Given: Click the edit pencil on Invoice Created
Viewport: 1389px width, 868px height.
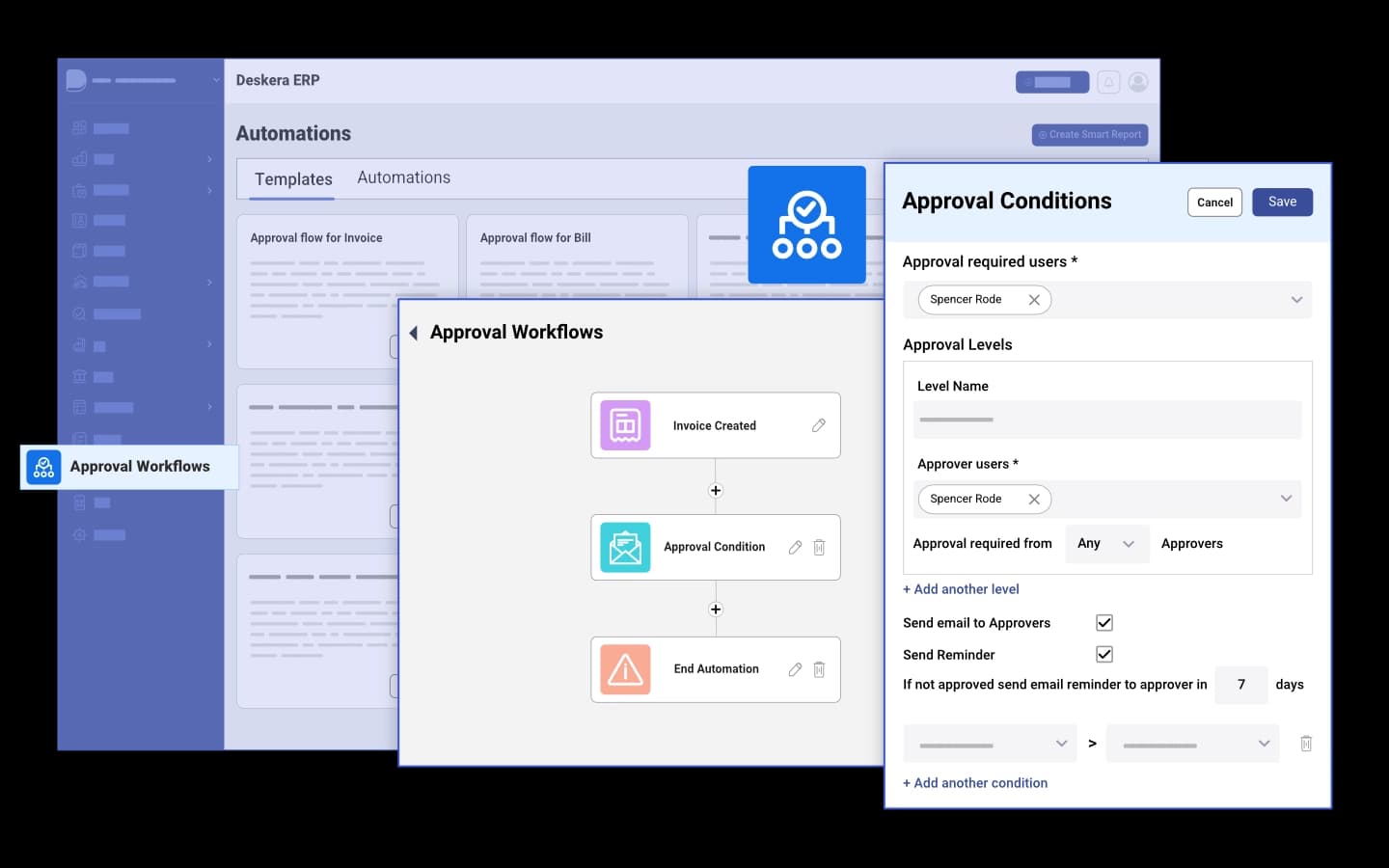Looking at the screenshot, I should coord(818,425).
